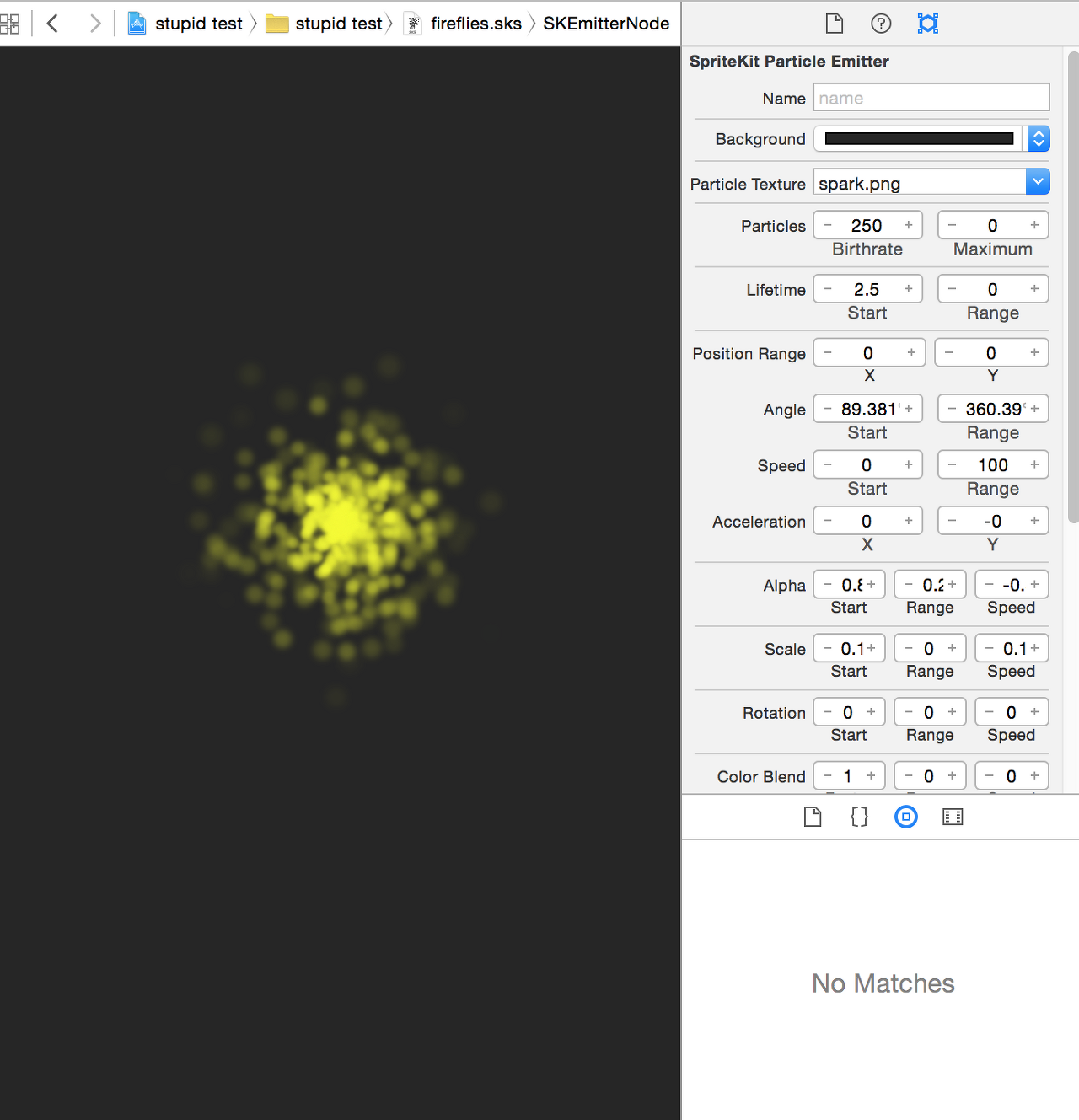
Task: Decrease Acceleration Y
Action: [x=953, y=521]
